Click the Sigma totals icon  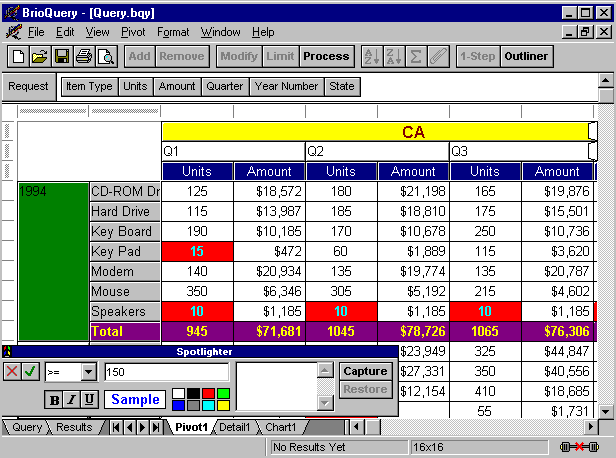tap(416, 57)
